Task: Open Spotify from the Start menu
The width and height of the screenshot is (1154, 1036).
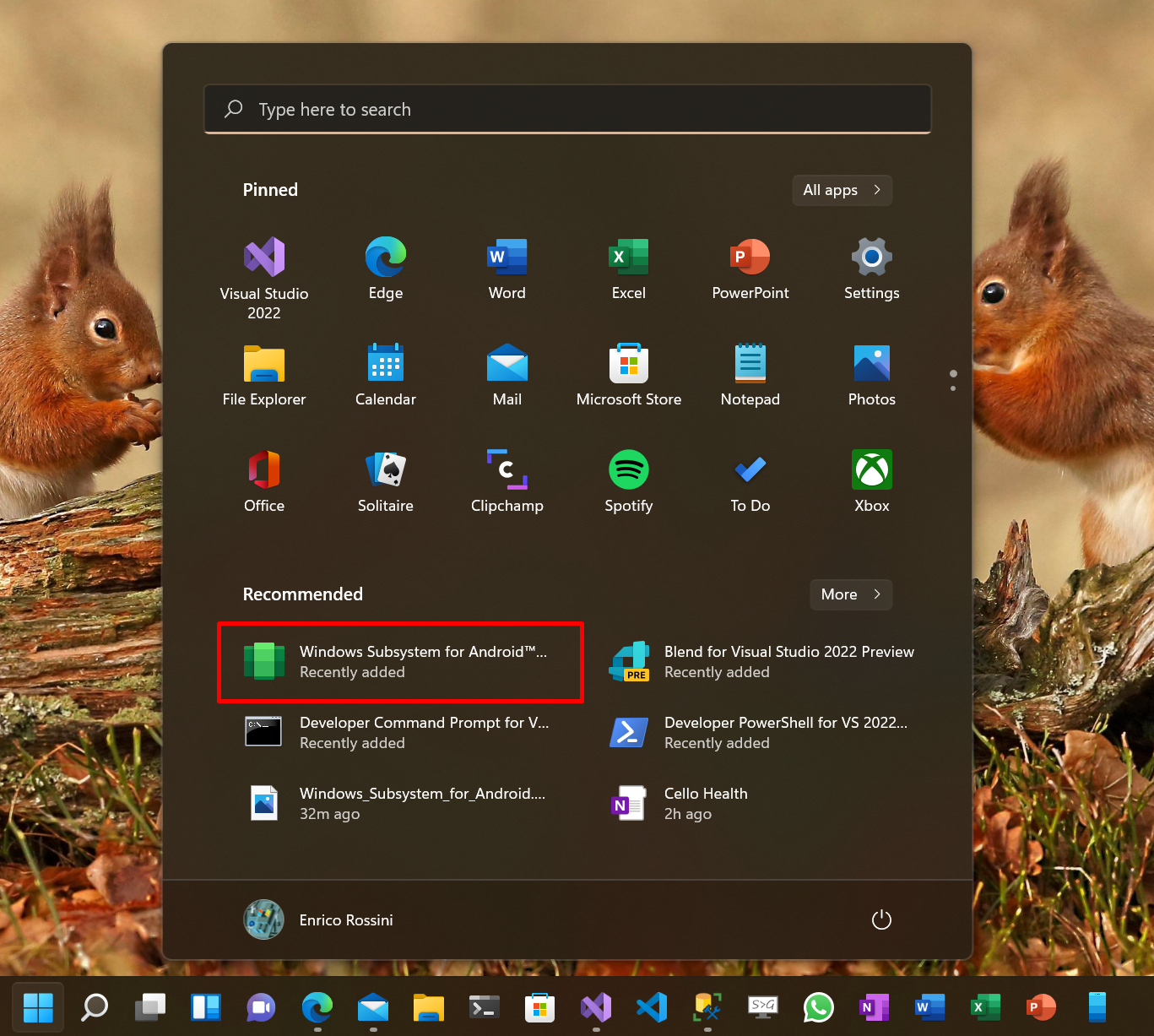Action: (628, 481)
